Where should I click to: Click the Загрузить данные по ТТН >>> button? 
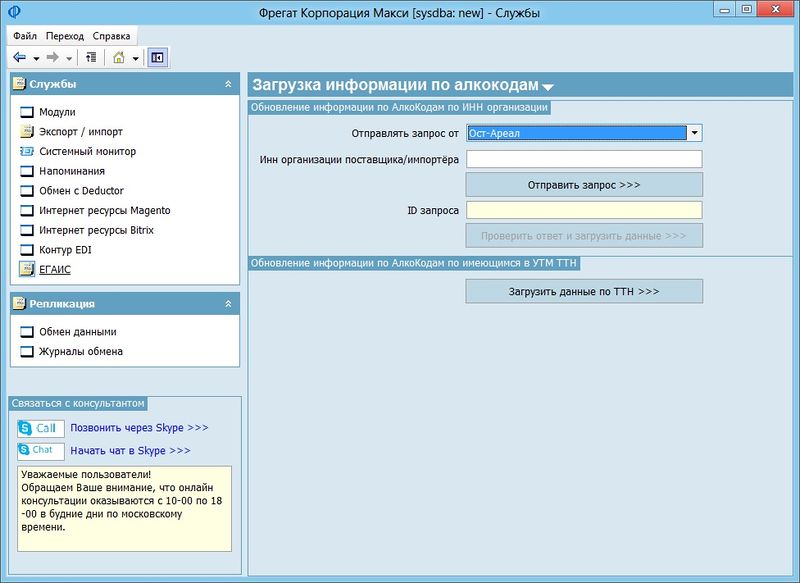point(584,291)
